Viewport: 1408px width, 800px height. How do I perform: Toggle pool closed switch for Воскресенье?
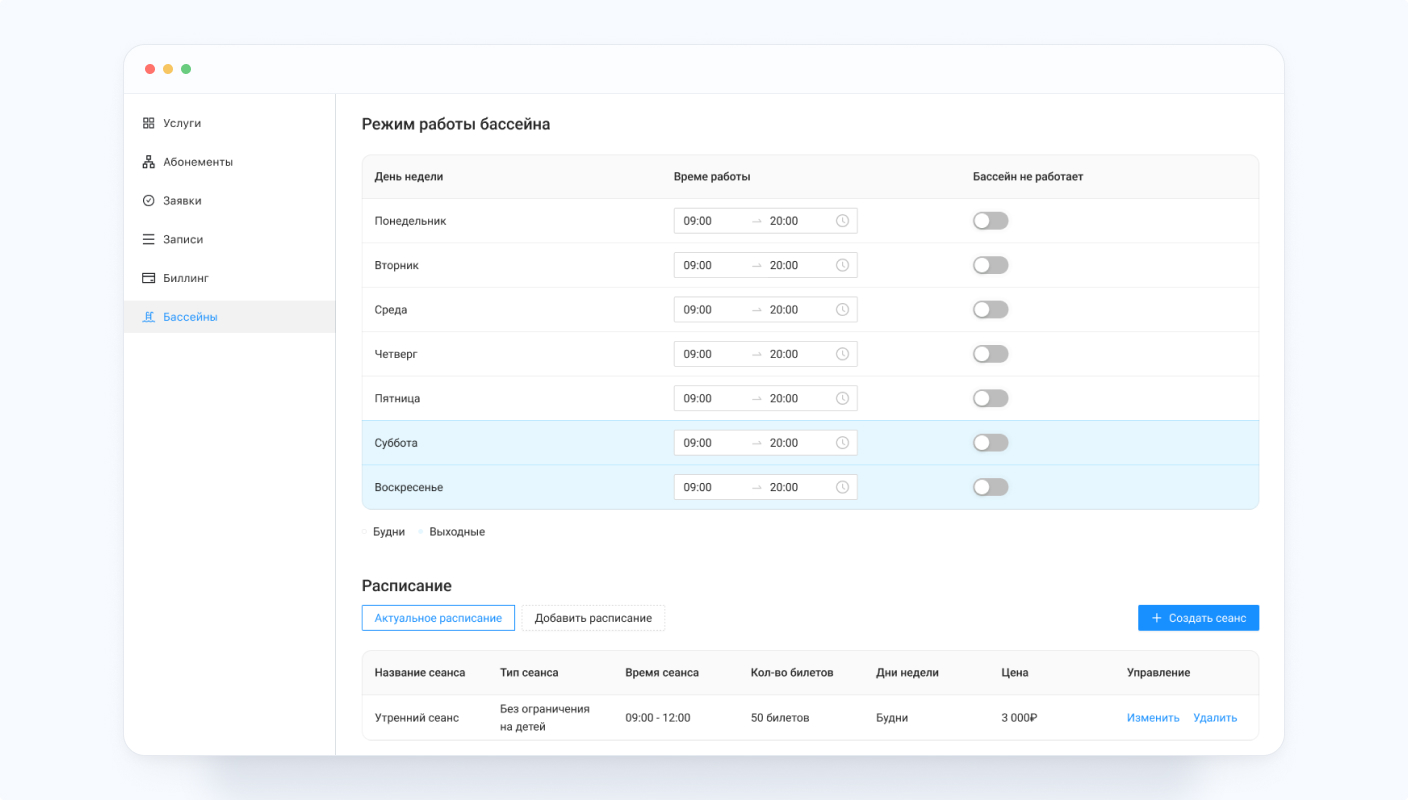click(x=990, y=487)
